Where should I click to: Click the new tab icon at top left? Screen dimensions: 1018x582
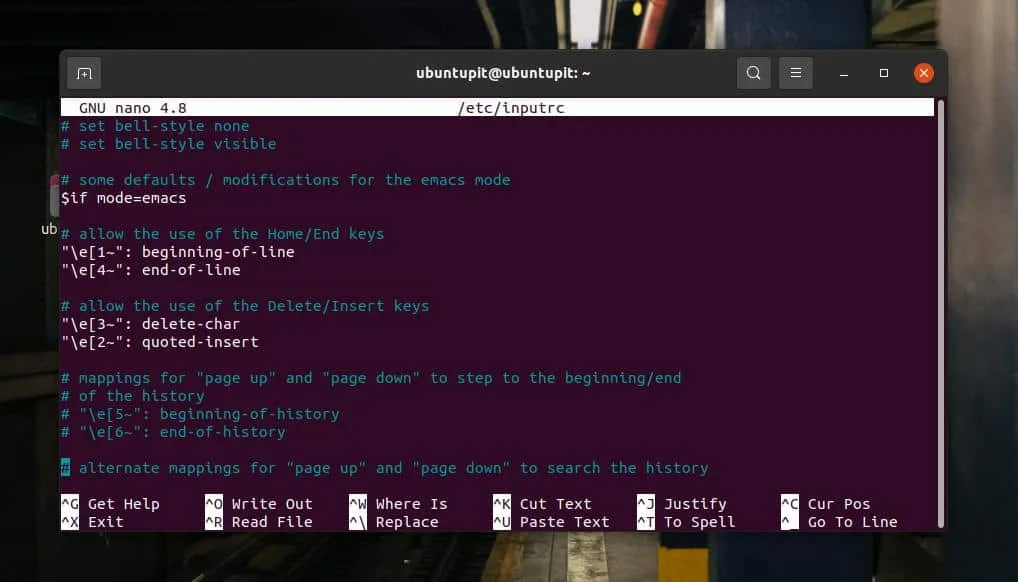tap(84, 72)
